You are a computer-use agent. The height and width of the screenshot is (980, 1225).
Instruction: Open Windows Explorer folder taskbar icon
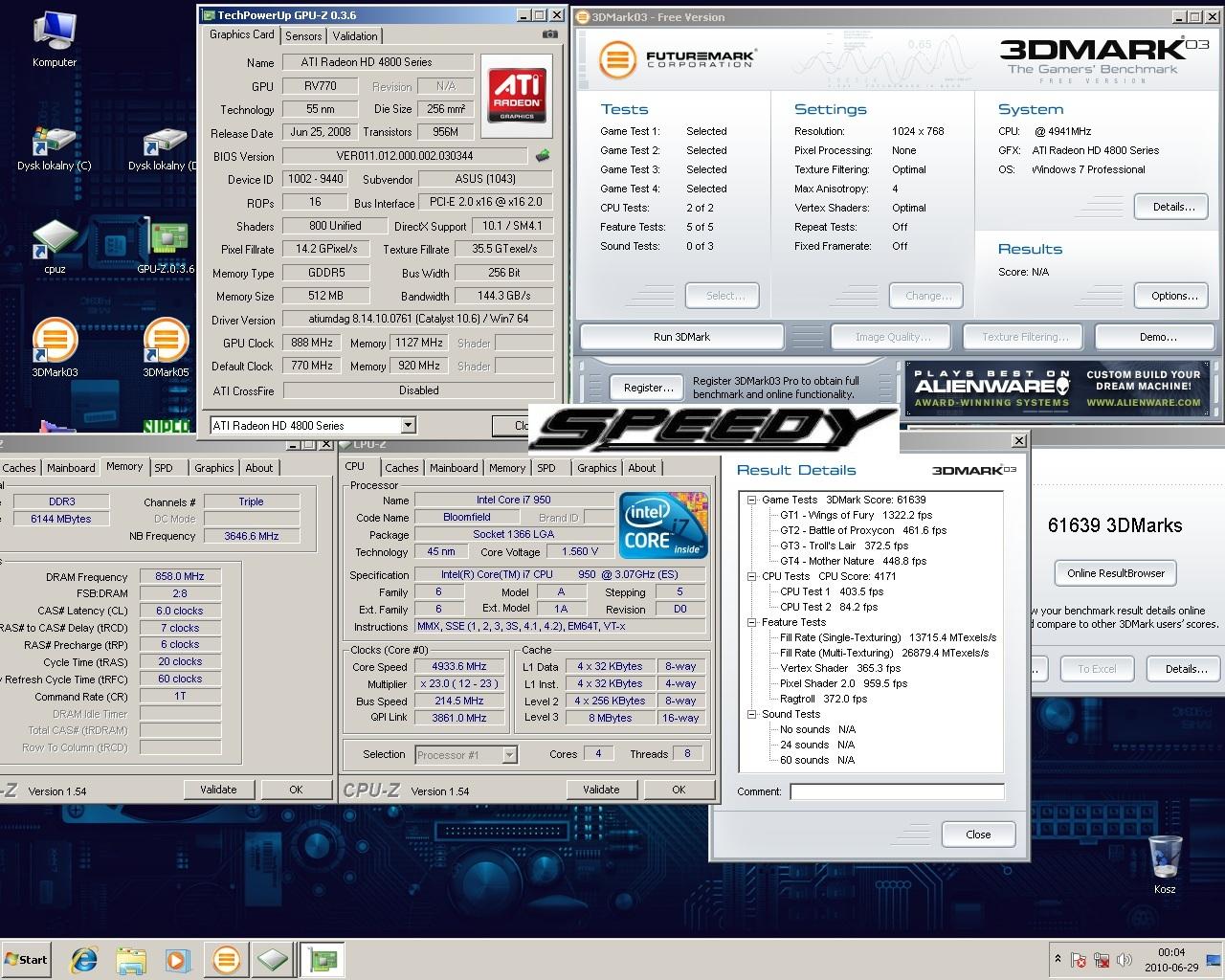(x=131, y=959)
